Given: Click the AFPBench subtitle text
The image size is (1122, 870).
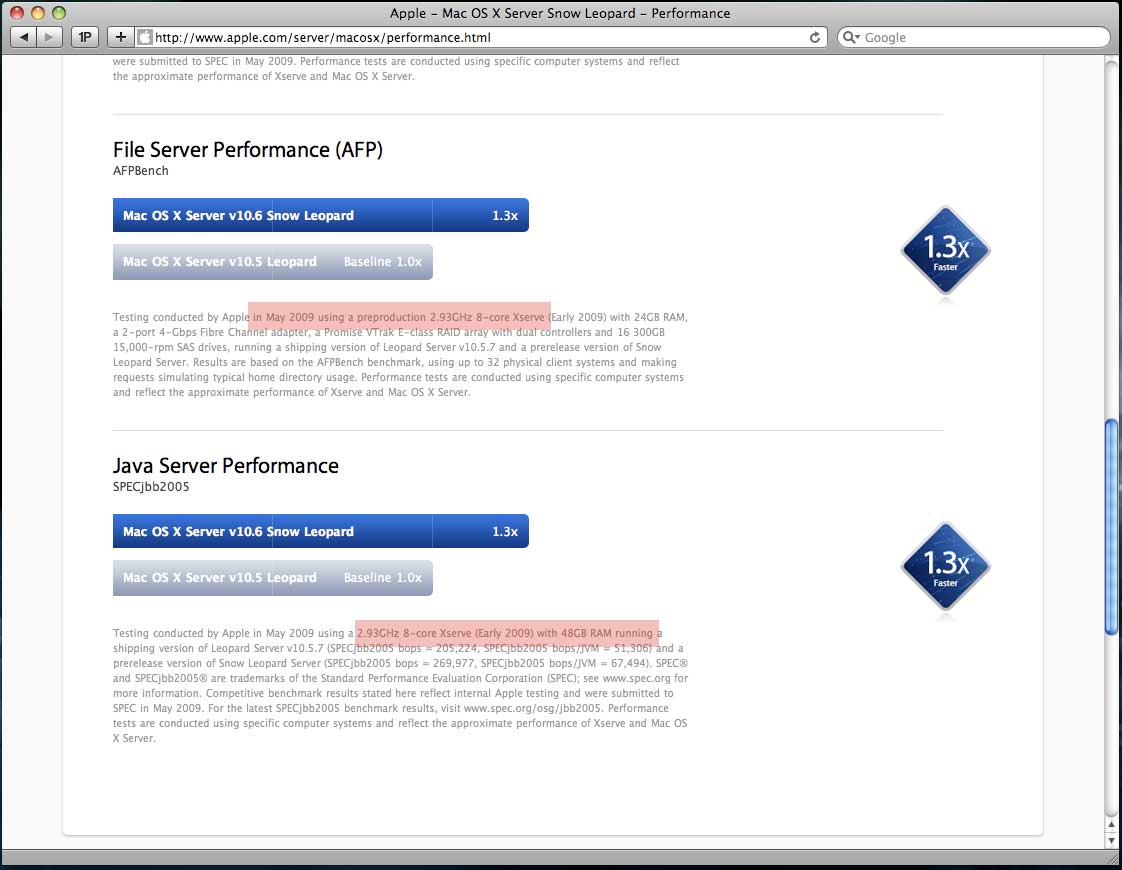Looking at the screenshot, I should coord(141,170).
